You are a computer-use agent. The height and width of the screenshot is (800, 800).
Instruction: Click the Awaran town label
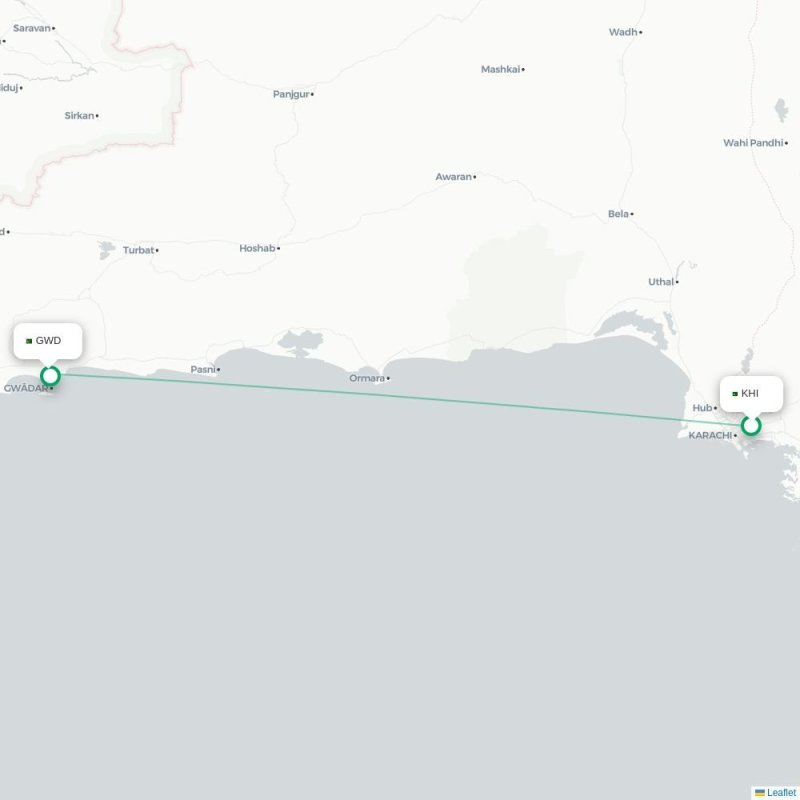(x=454, y=177)
